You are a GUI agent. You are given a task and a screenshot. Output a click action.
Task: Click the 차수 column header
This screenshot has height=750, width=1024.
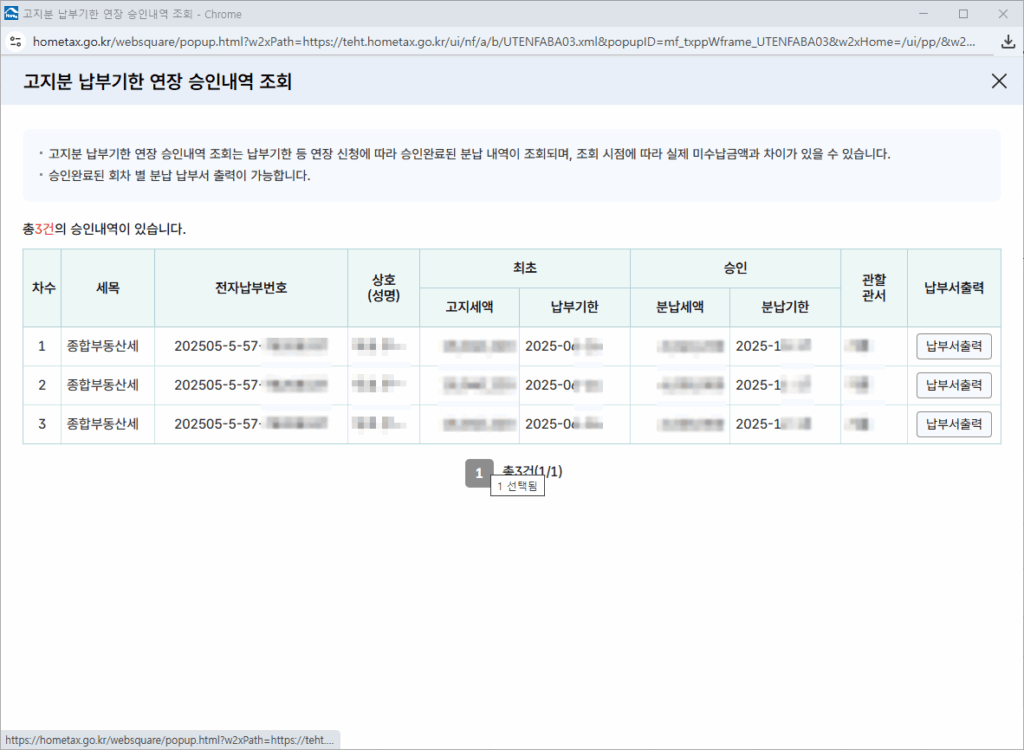click(42, 287)
